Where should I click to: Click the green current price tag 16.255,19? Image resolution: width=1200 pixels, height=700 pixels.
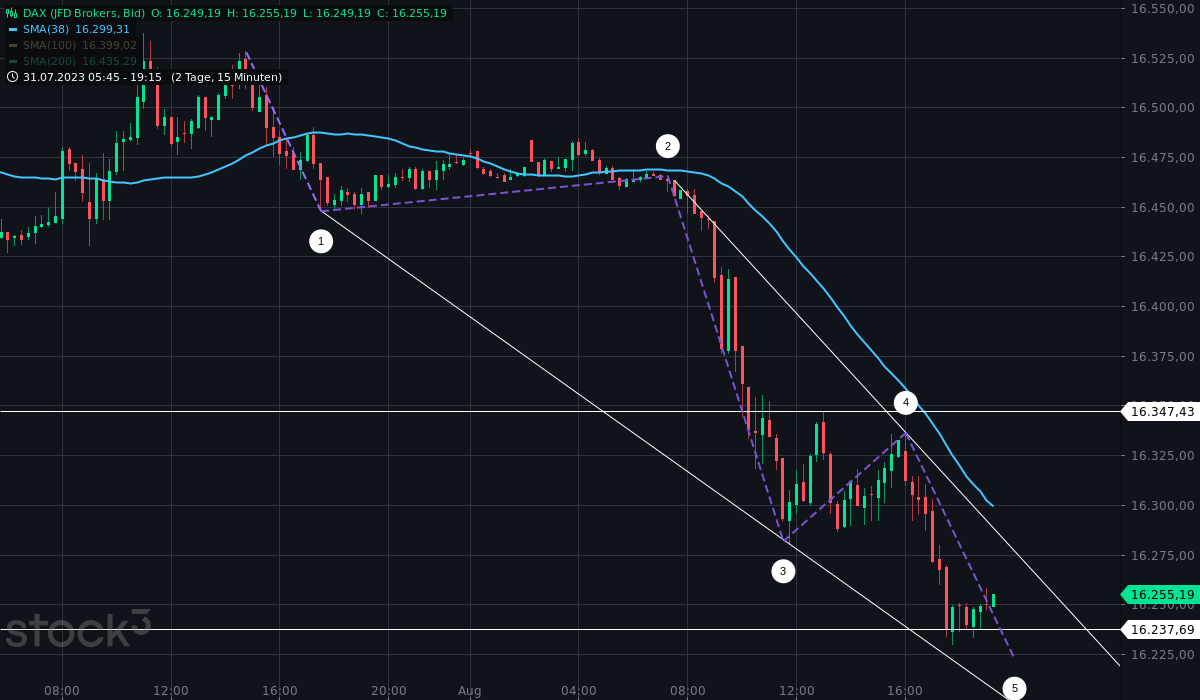point(1161,594)
